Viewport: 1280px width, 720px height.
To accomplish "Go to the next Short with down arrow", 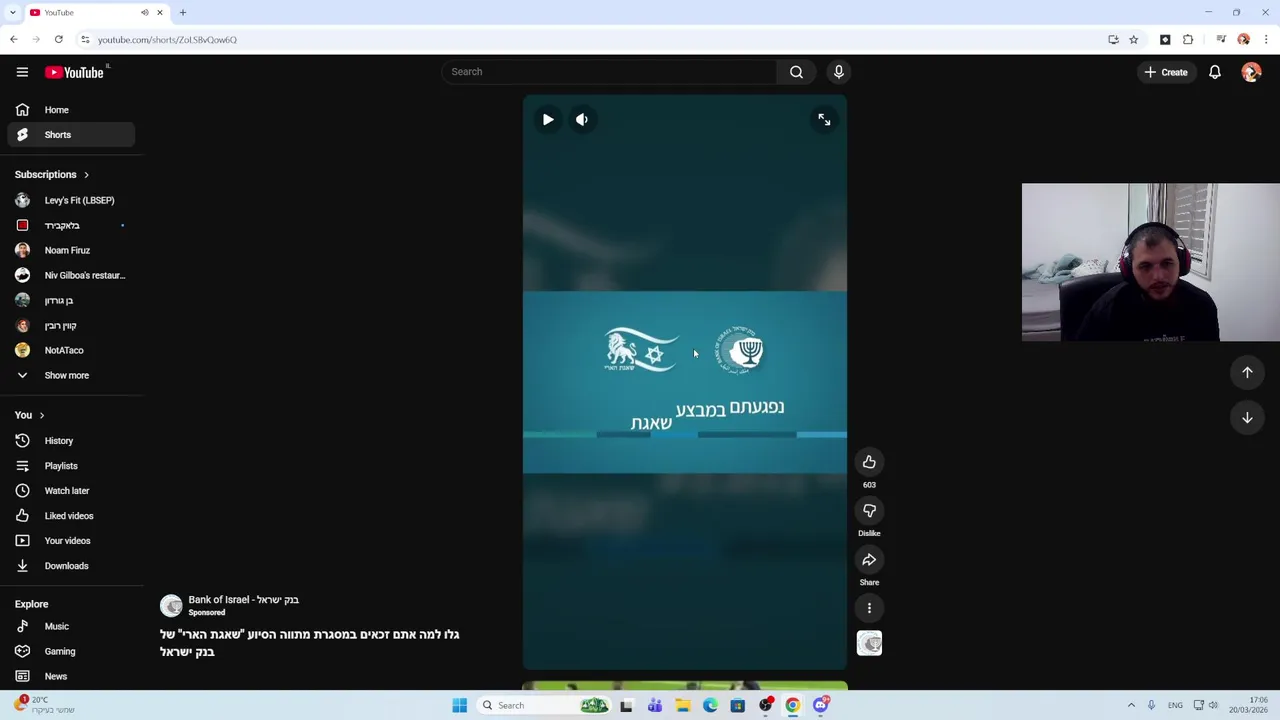I will (1247, 418).
